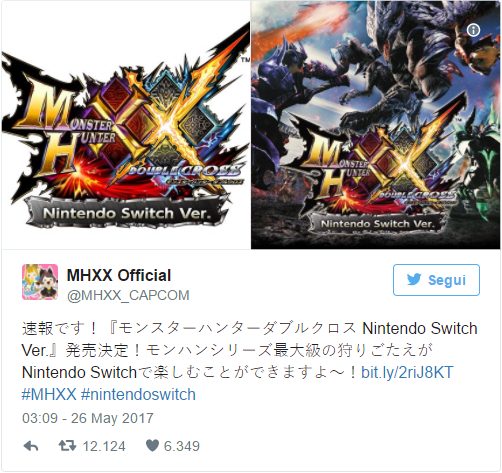
Task: Click the 6.349 likes count
Action: coord(182,446)
